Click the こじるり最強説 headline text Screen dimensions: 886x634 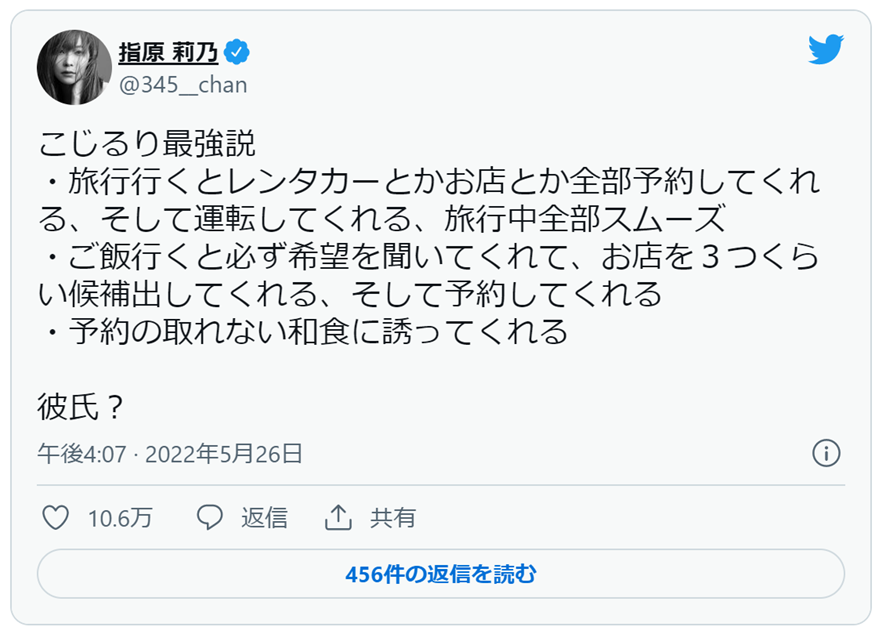coord(147,143)
